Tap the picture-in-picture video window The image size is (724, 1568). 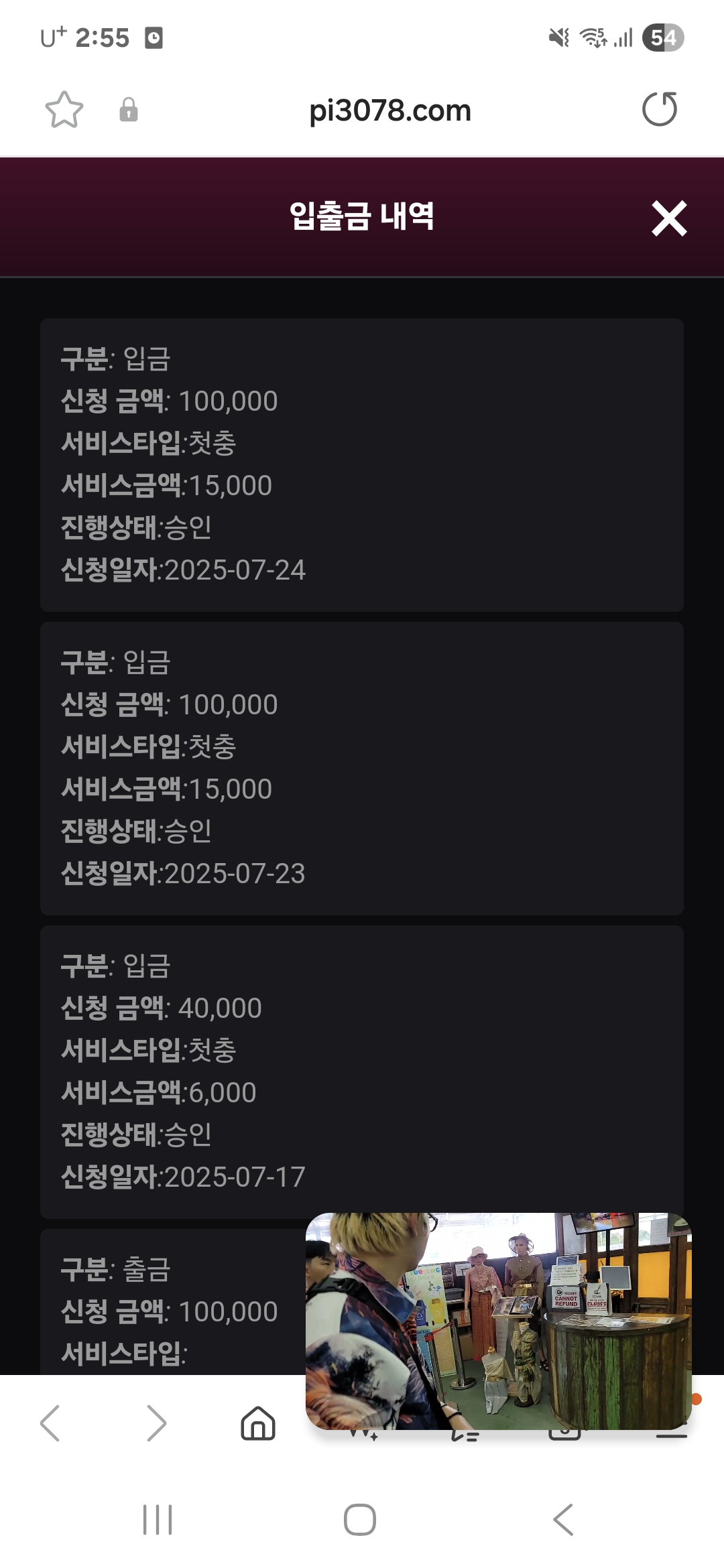pyautogui.click(x=498, y=1320)
